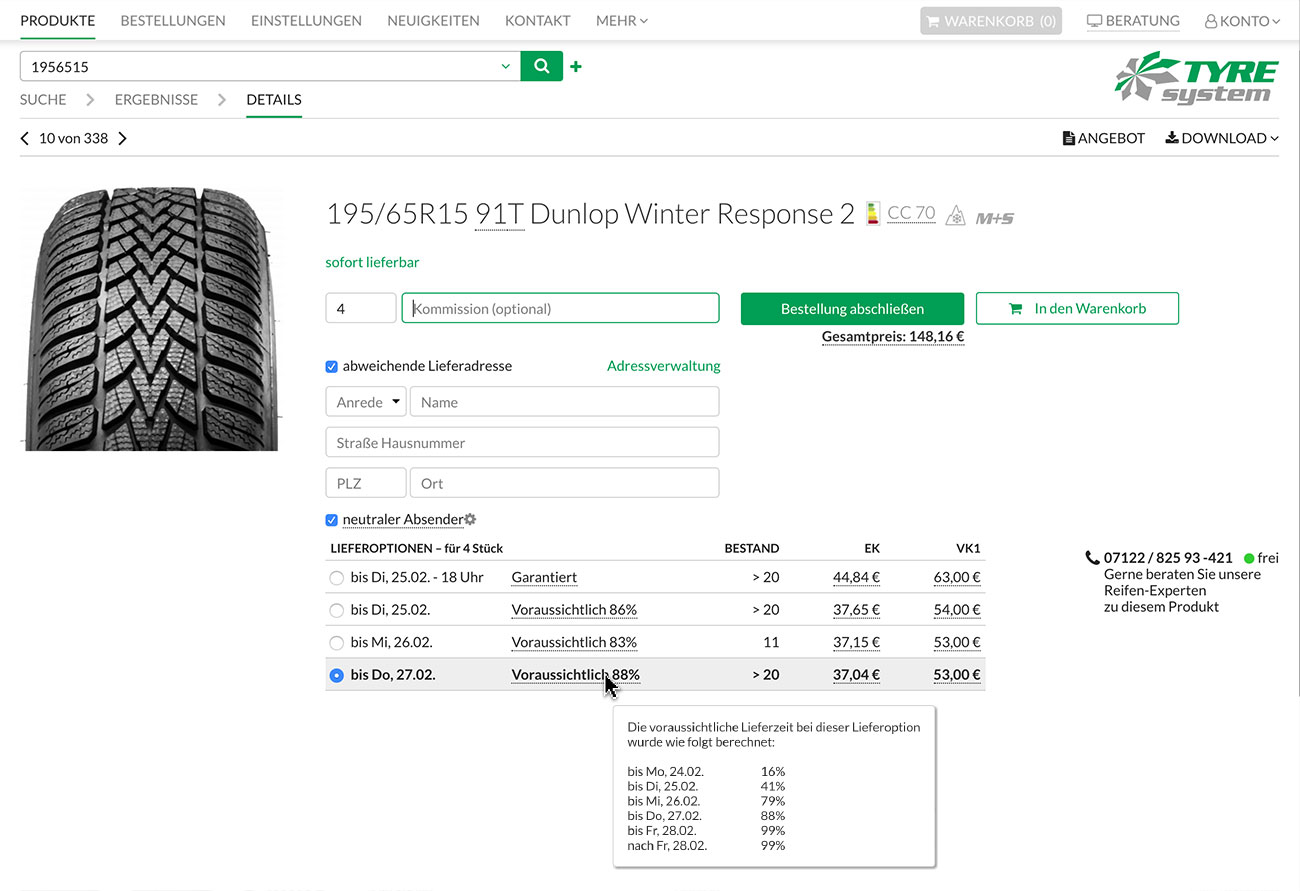This screenshot has width=1300, height=891.
Task: Select the guaranteed delivery option bis Di 18 Uhr
Action: (x=336, y=577)
